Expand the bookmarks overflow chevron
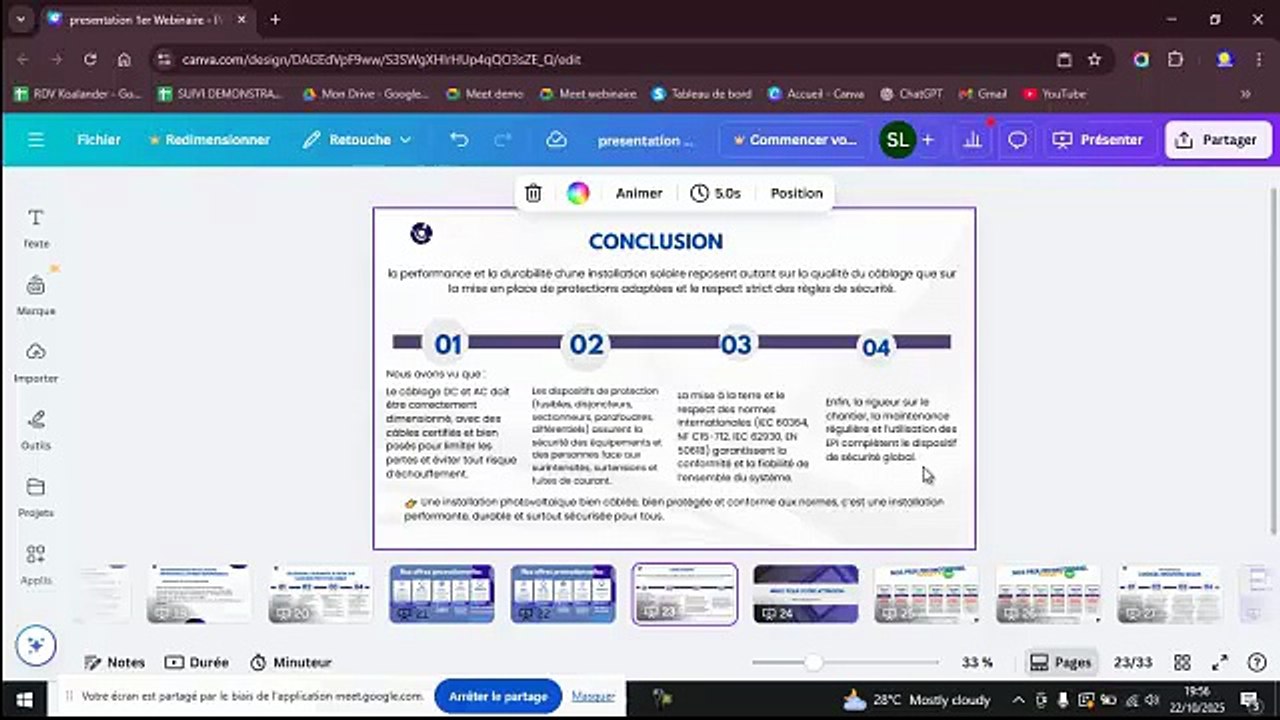 (x=1246, y=94)
